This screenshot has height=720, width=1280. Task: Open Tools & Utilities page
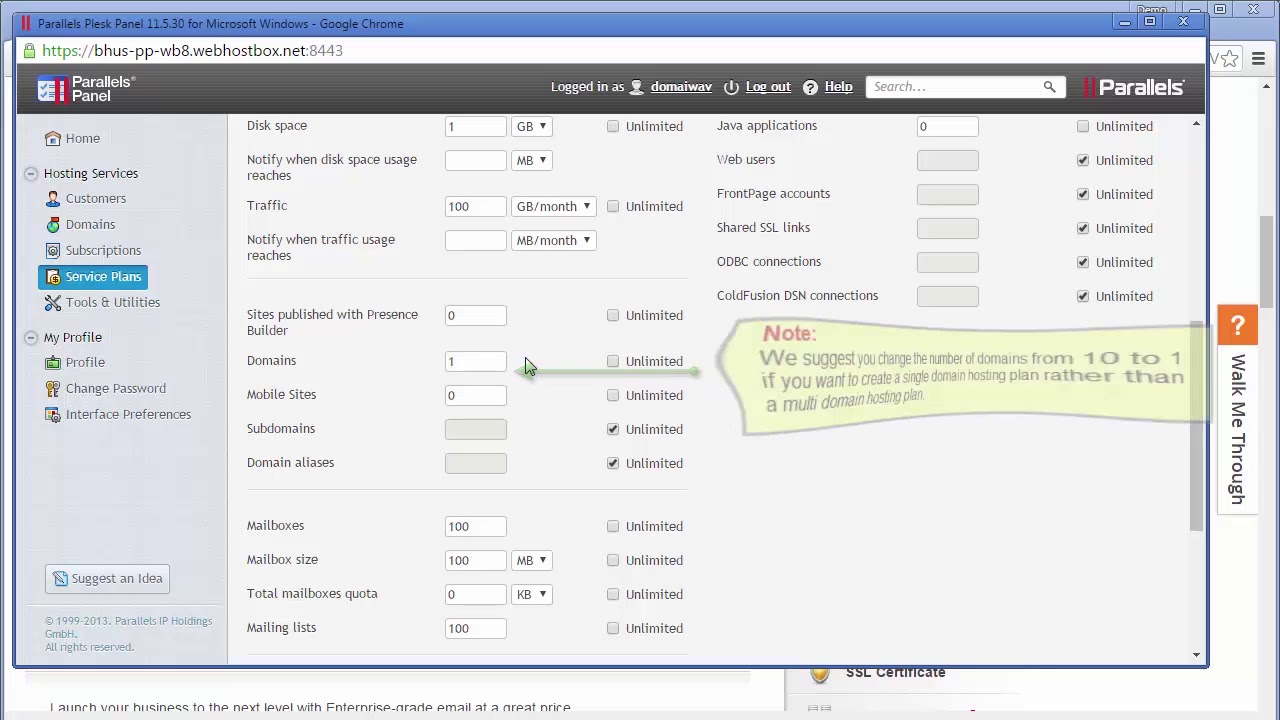113,302
